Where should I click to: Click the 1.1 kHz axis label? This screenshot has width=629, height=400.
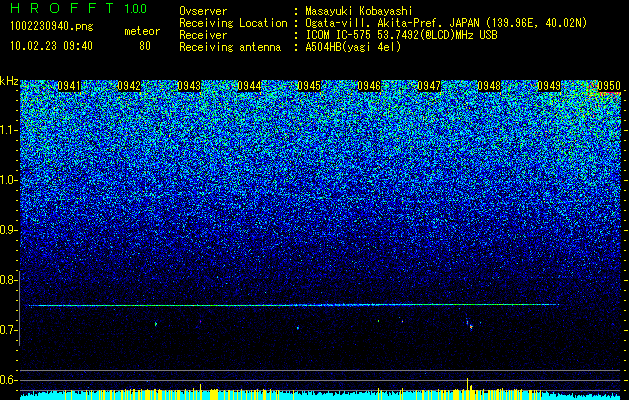coord(8,130)
